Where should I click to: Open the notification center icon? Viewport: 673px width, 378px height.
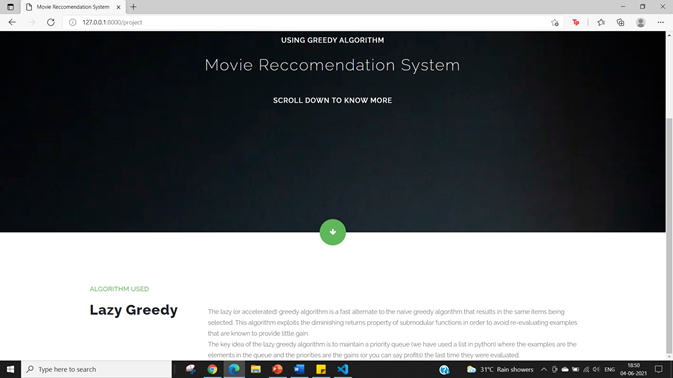pyautogui.click(x=658, y=369)
